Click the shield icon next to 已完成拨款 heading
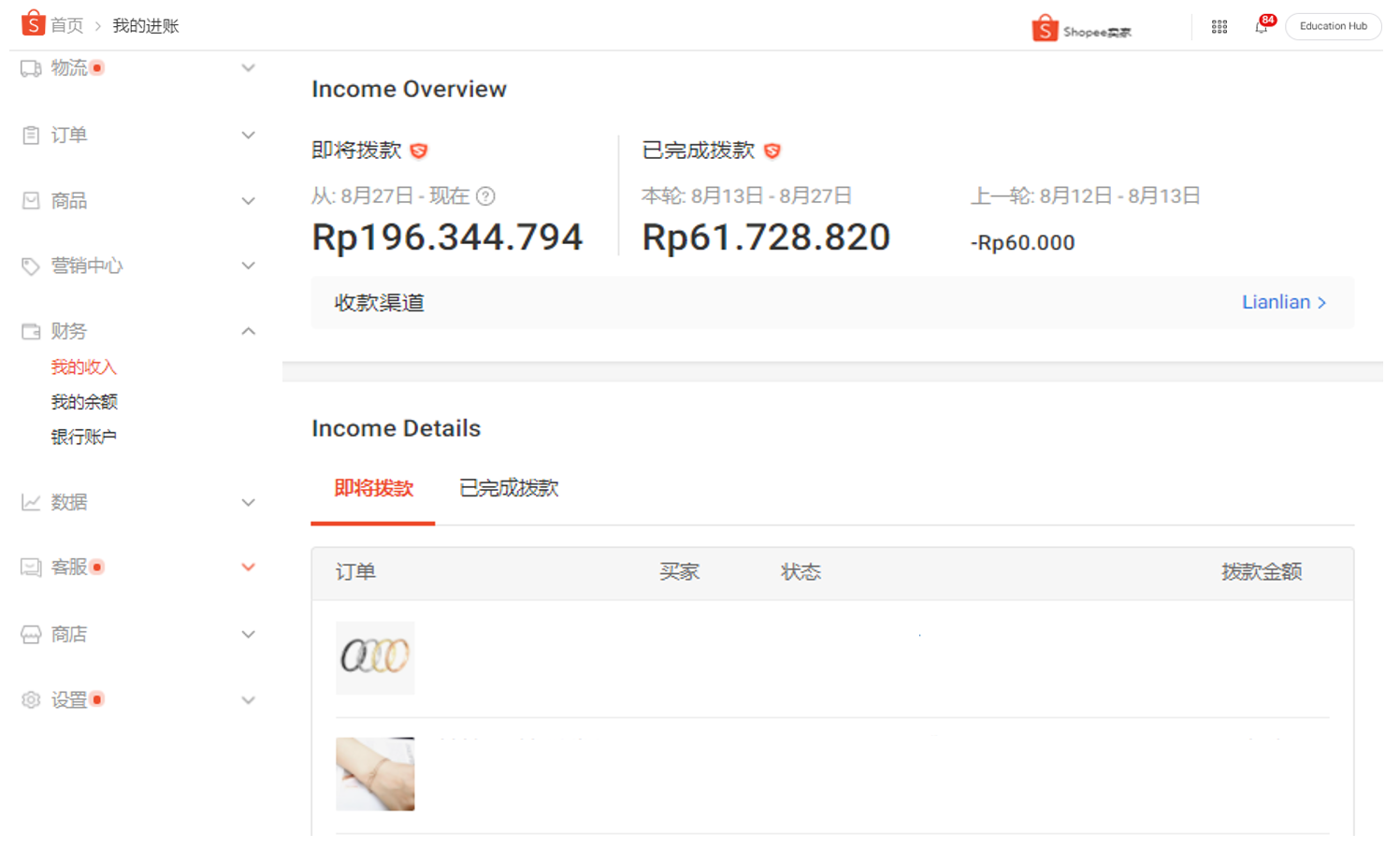Viewport: 1400px width, 848px height. coord(772,151)
